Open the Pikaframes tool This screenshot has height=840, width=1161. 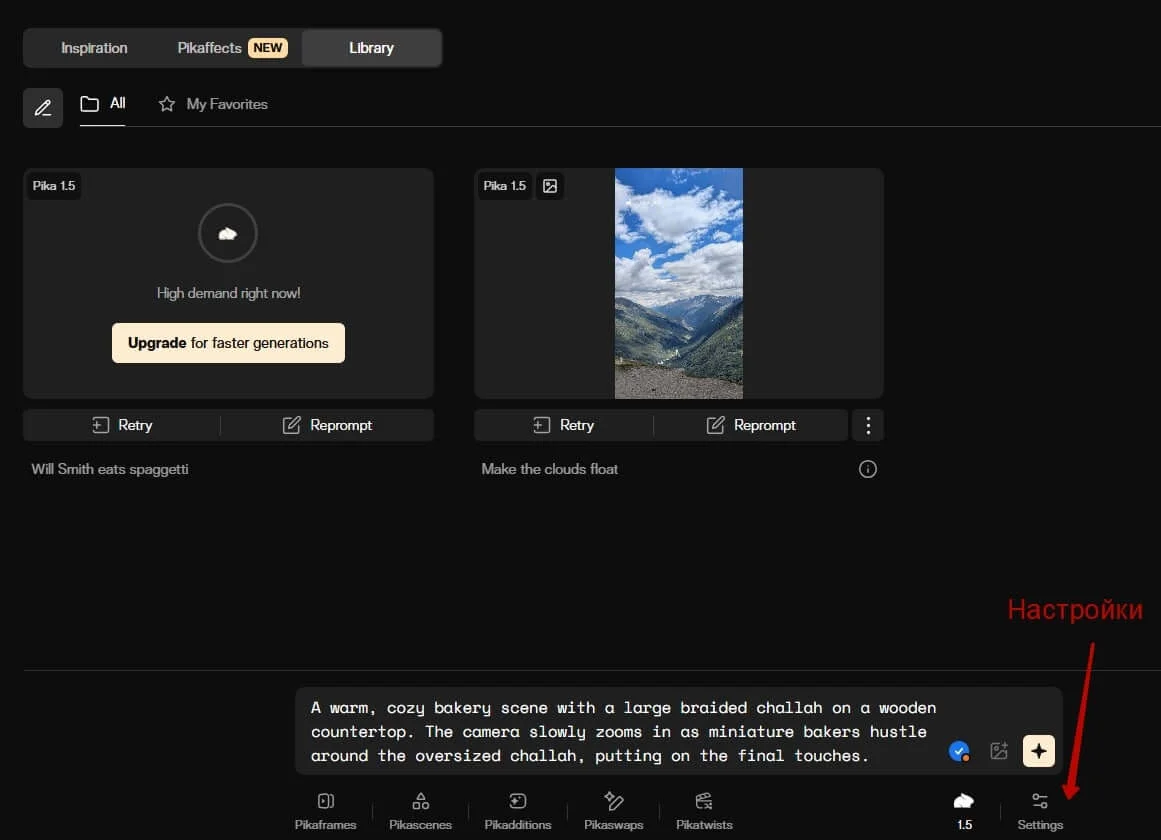tap(325, 810)
